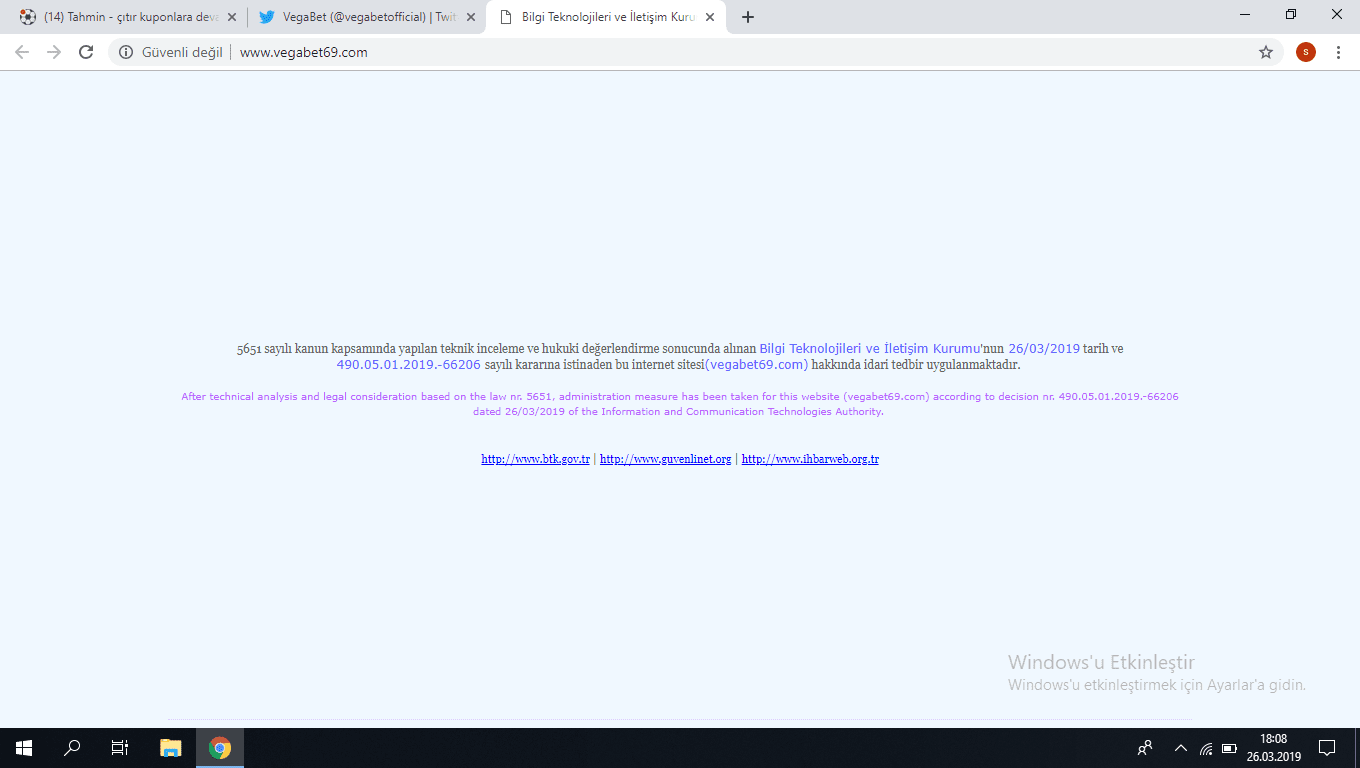Viewport: 1360px width, 768px height.
Task: Open taskbar search magnifier
Action: coord(72,748)
